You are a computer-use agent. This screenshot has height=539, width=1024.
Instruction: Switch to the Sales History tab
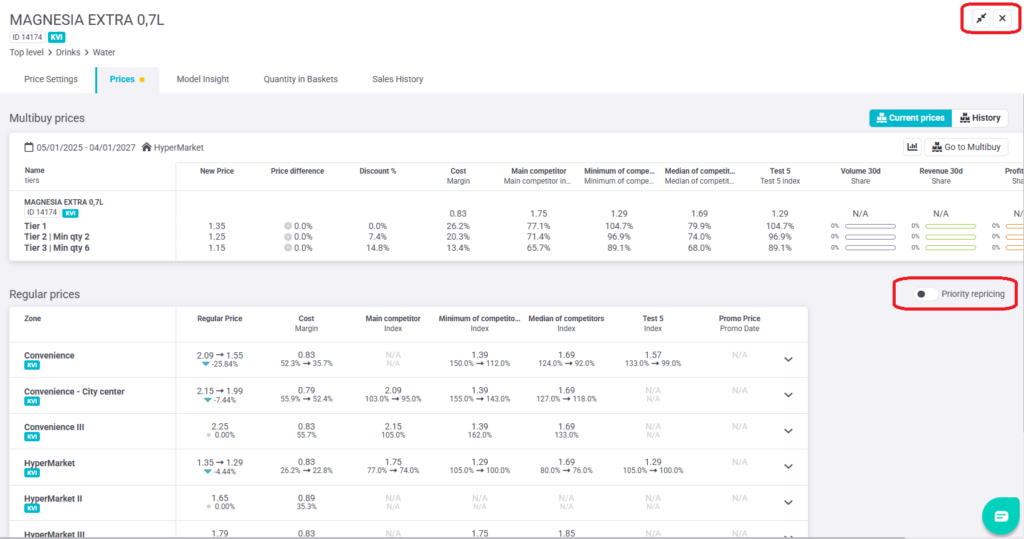coord(397,79)
